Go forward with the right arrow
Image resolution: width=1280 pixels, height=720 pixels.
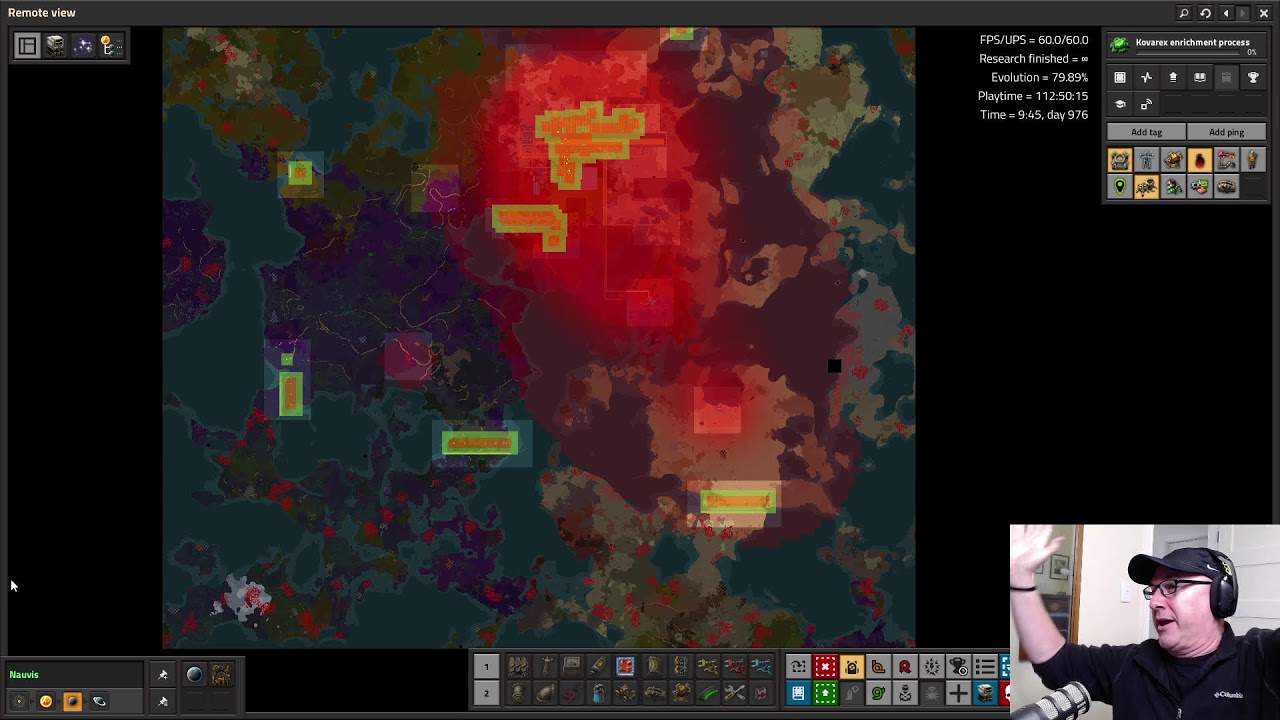point(1244,13)
